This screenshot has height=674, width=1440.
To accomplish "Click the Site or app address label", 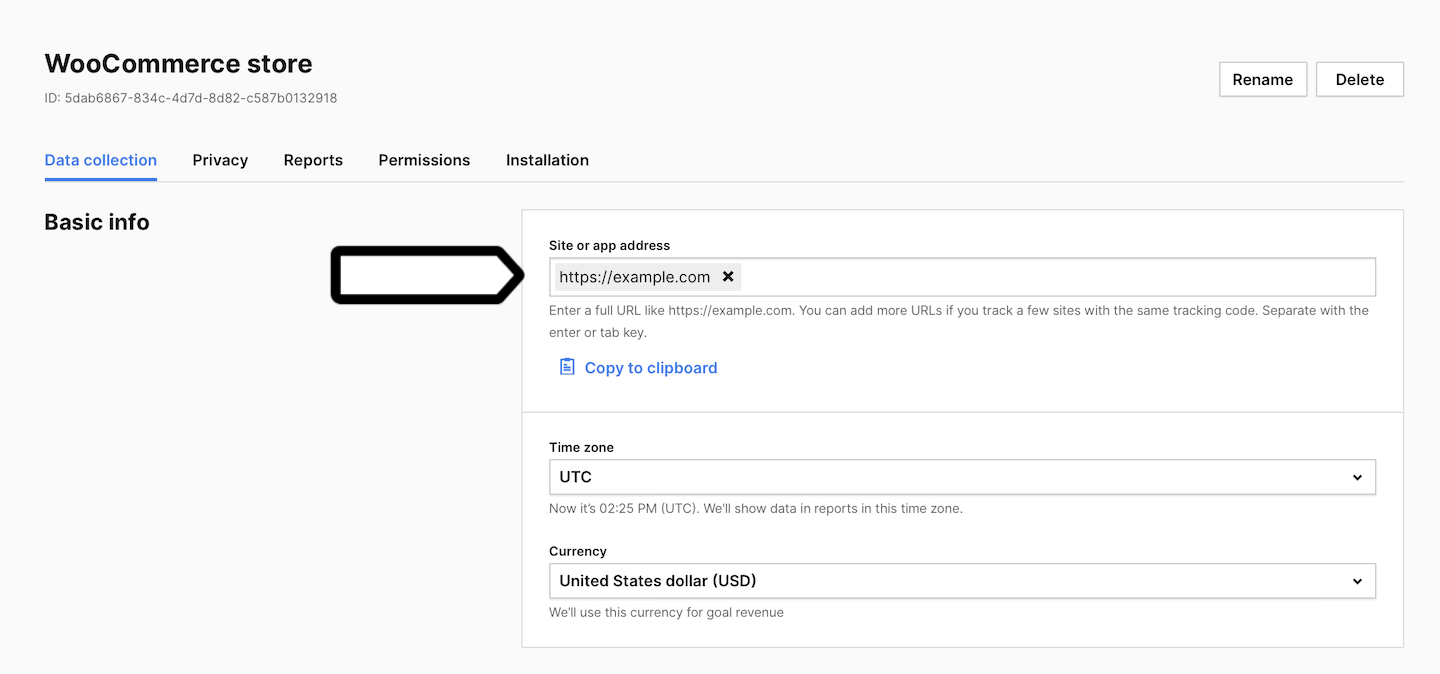I will coord(609,245).
